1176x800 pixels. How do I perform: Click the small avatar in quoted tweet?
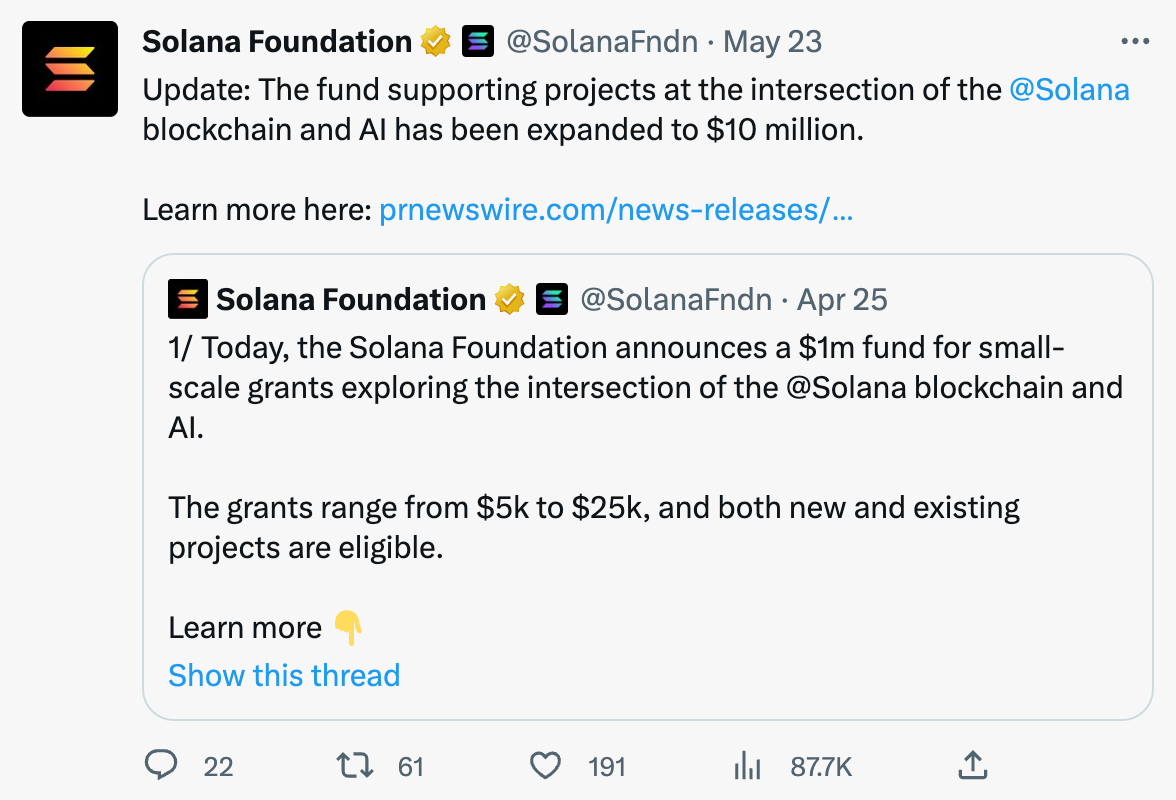pyautogui.click(x=188, y=299)
